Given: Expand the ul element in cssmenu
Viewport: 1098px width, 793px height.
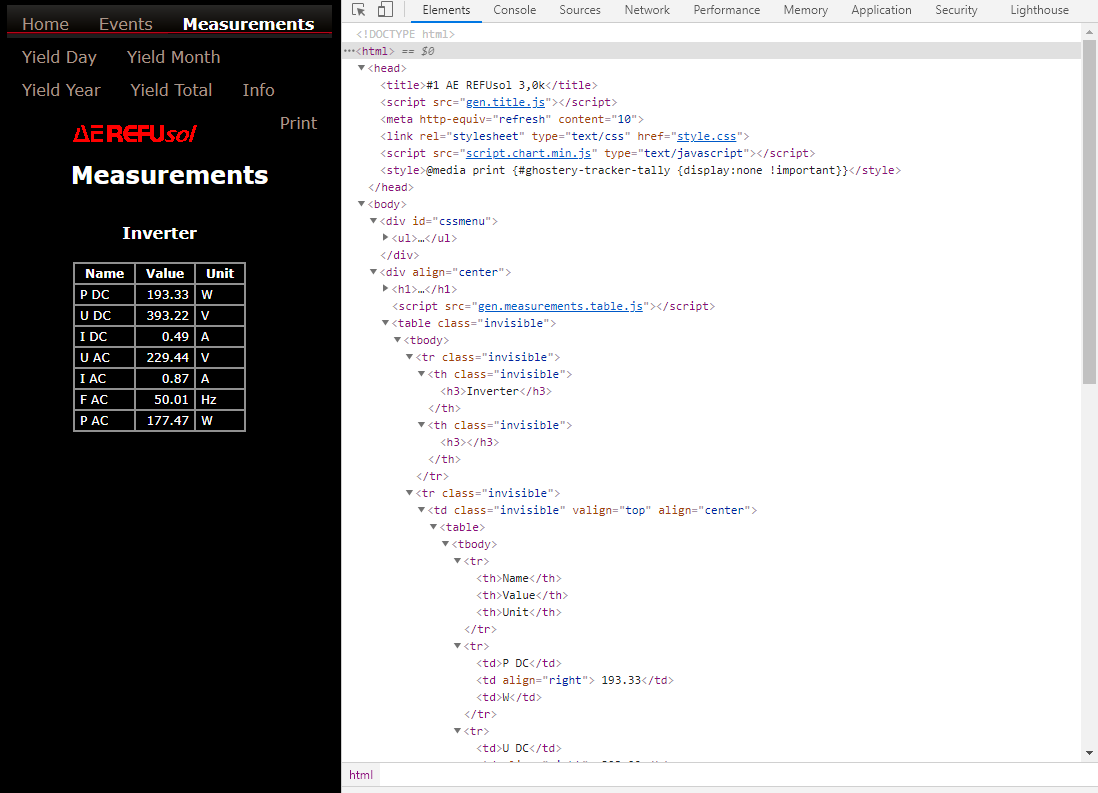Looking at the screenshot, I should click(x=386, y=238).
